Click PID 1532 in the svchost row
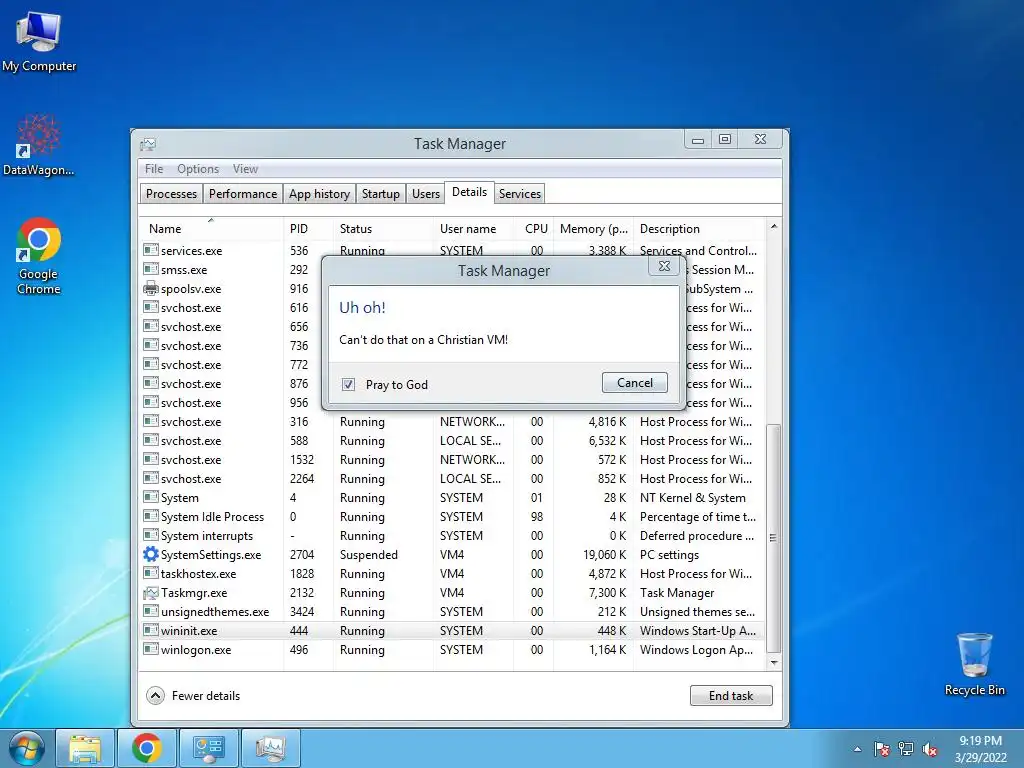Viewport: 1024px width, 768px height. tap(302, 460)
